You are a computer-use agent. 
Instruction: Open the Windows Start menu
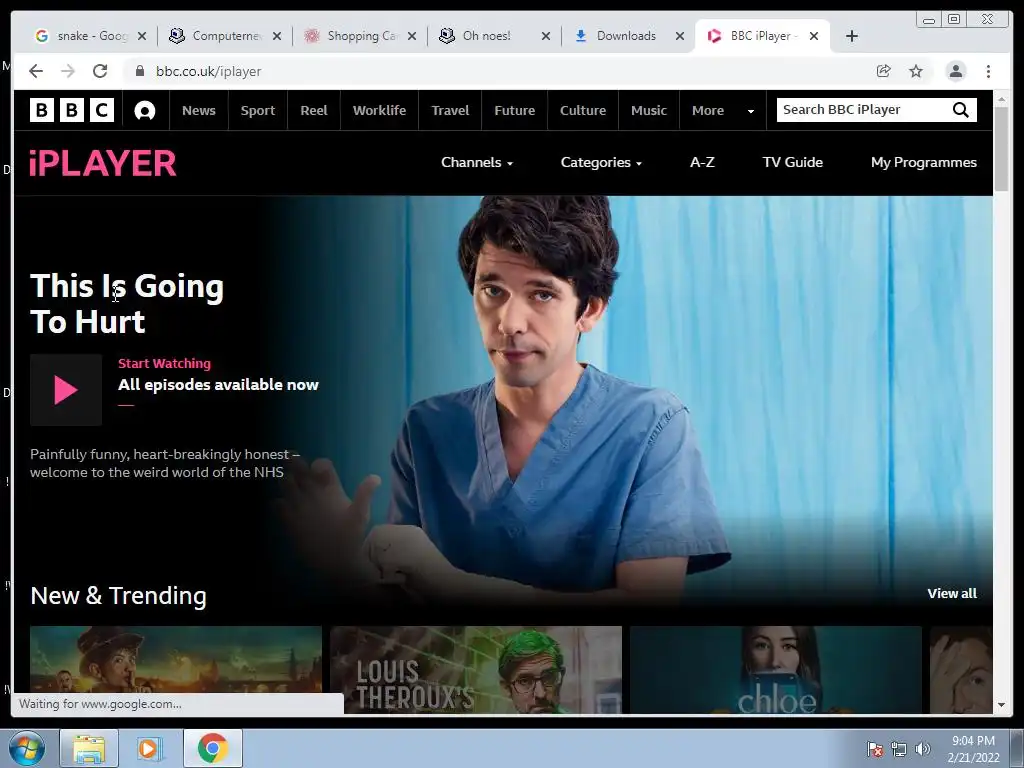tap(25, 748)
